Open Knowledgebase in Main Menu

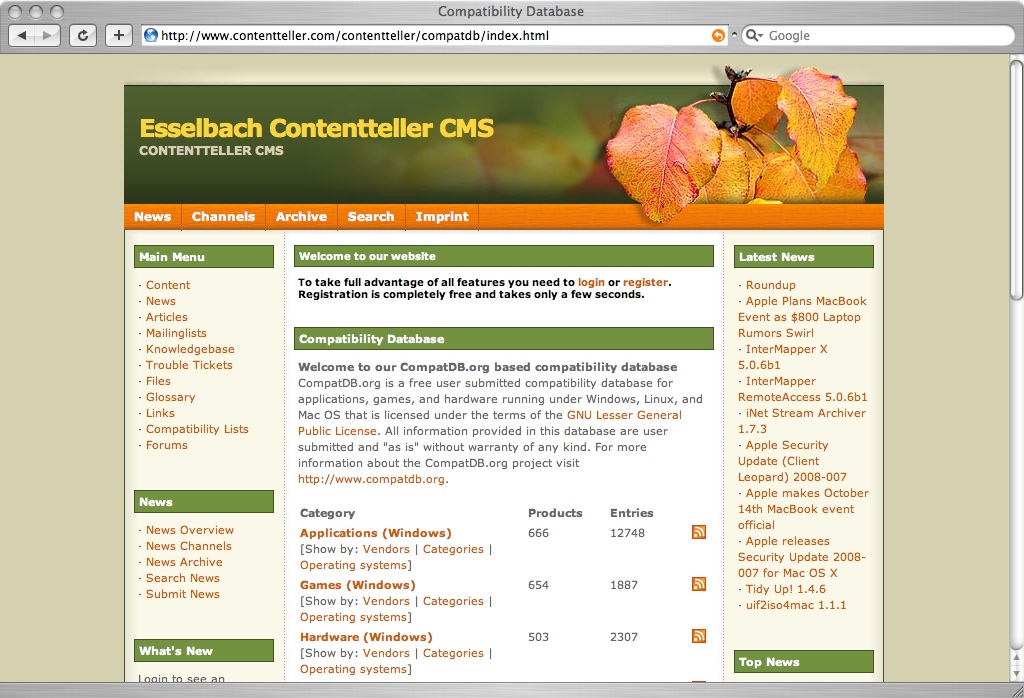coord(190,349)
